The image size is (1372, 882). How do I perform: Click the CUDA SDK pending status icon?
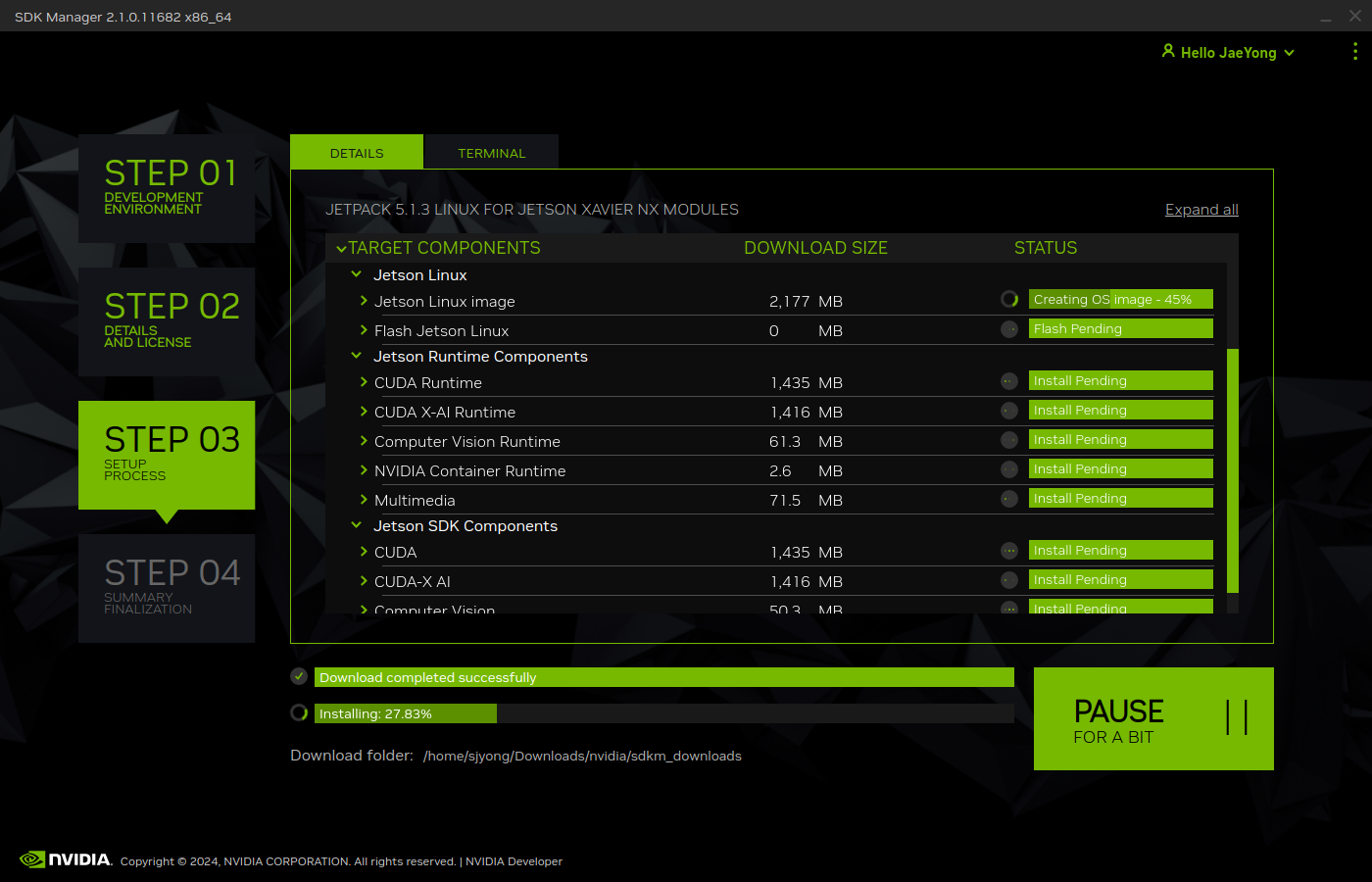1009,551
